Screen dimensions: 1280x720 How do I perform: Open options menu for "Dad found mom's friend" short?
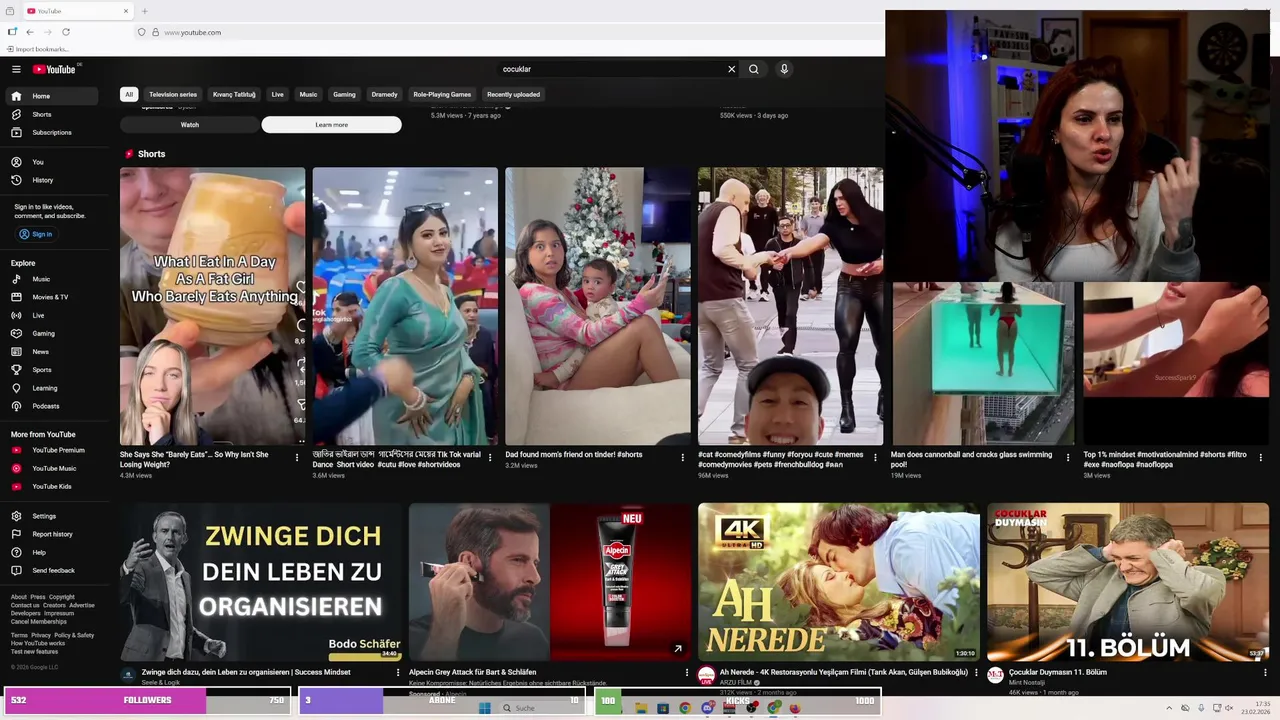click(683, 458)
